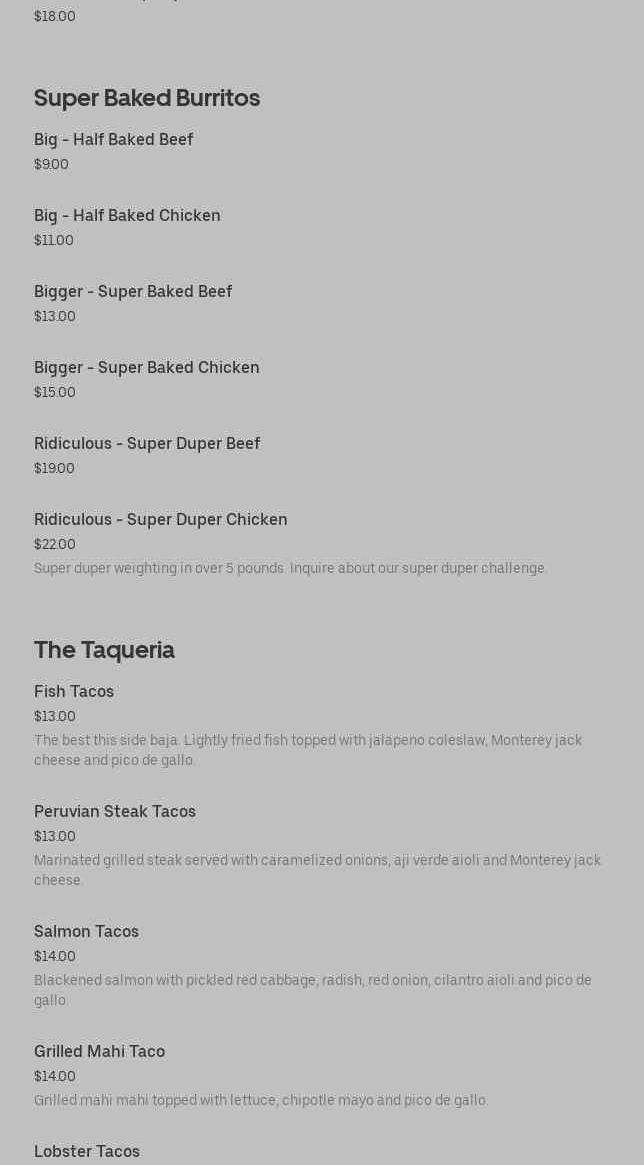The image size is (644, 1165).
Task: Open Ridiculous - Super Duper Beef item
Action: [x=147, y=444]
